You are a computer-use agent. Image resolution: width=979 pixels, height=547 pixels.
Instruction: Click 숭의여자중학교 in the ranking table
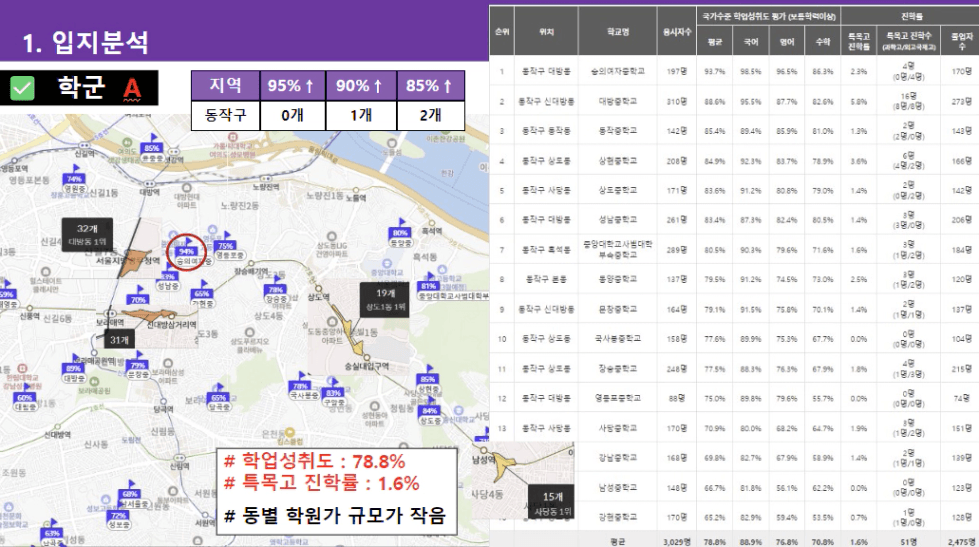[x=617, y=71]
